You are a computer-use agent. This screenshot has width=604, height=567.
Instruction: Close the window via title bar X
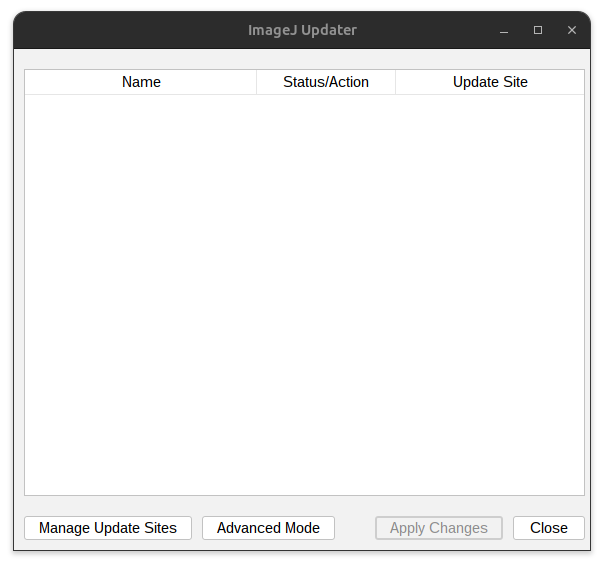[x=572, y=30]
